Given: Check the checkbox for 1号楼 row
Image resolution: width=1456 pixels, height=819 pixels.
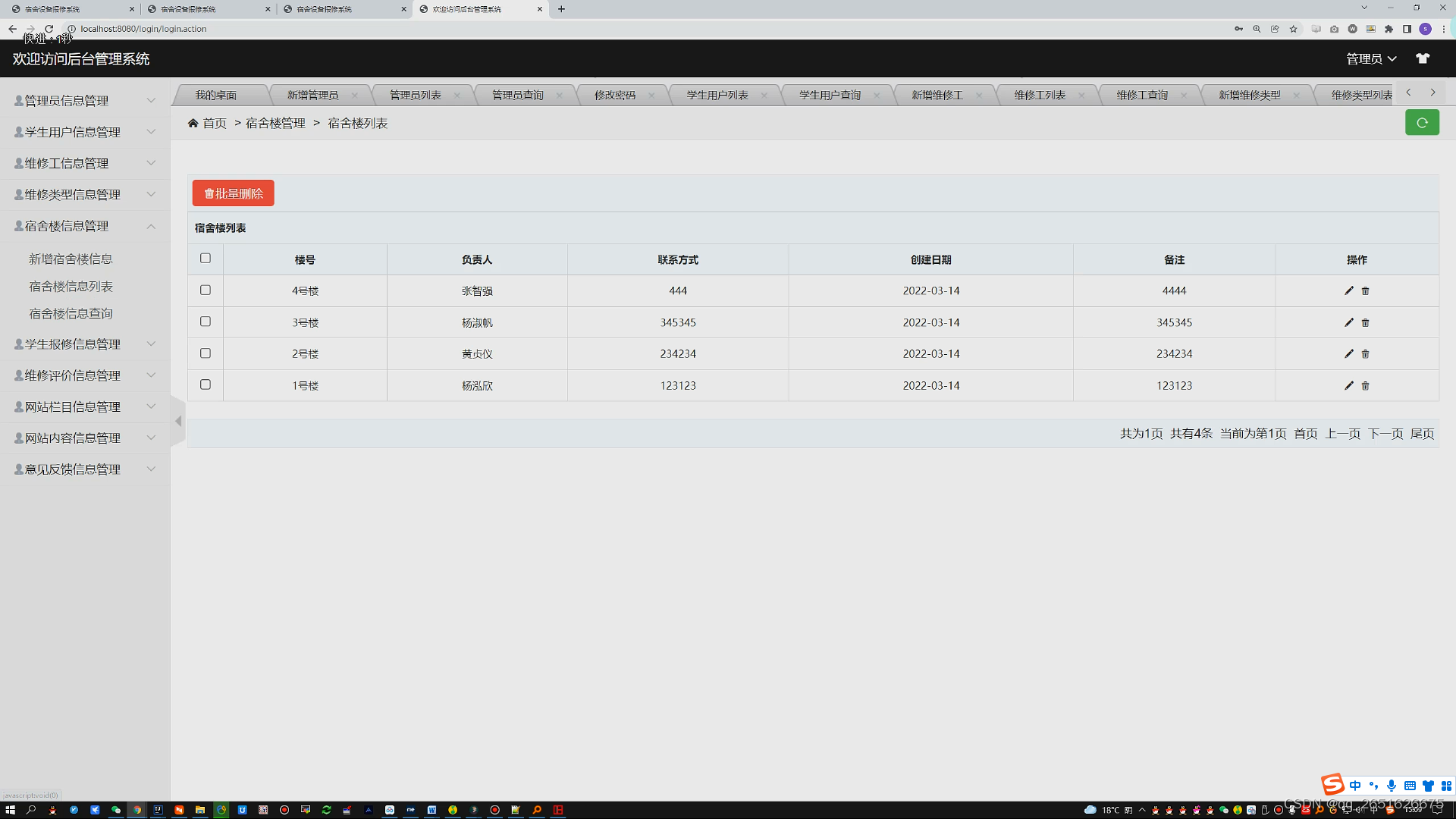Looking at the screenshot, I should click(x=206, y=384).
